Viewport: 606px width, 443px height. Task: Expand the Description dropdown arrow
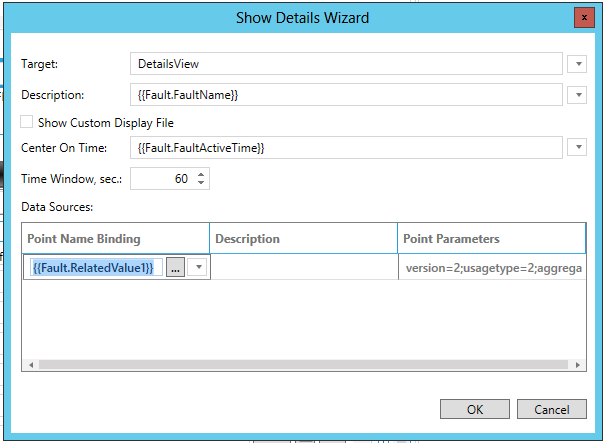pyautogui.click(x=577, y=96)
